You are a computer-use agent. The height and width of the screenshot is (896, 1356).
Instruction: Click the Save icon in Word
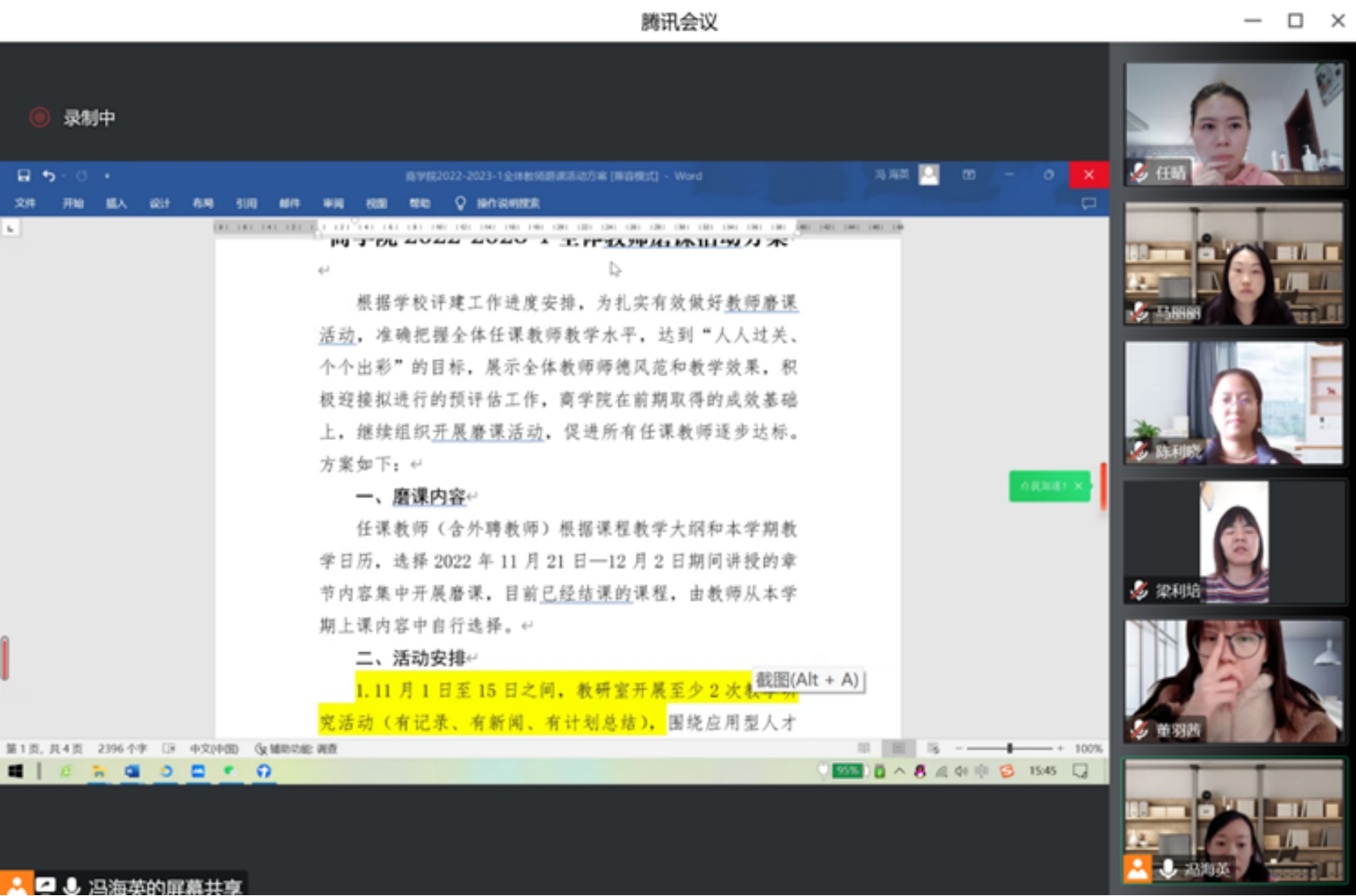(x=23, y=176)
